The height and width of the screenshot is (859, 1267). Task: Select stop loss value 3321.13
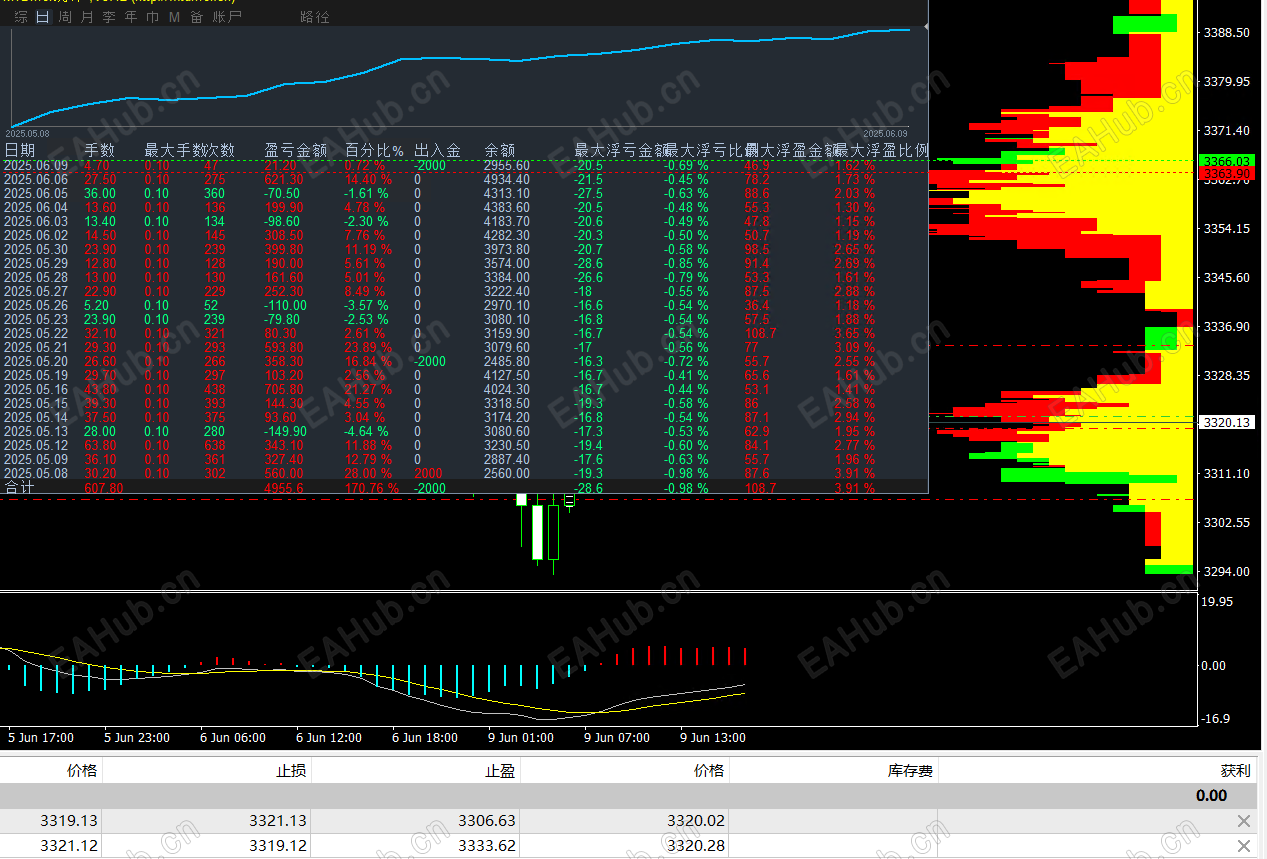[x=278, y=821]
